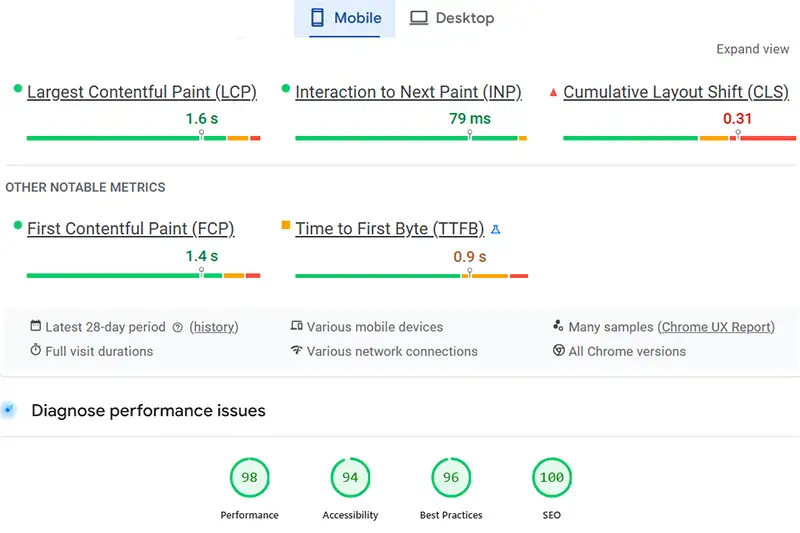
Task: Open Cumulative Layout Shift (CLS) link
Action: [677, 92]
